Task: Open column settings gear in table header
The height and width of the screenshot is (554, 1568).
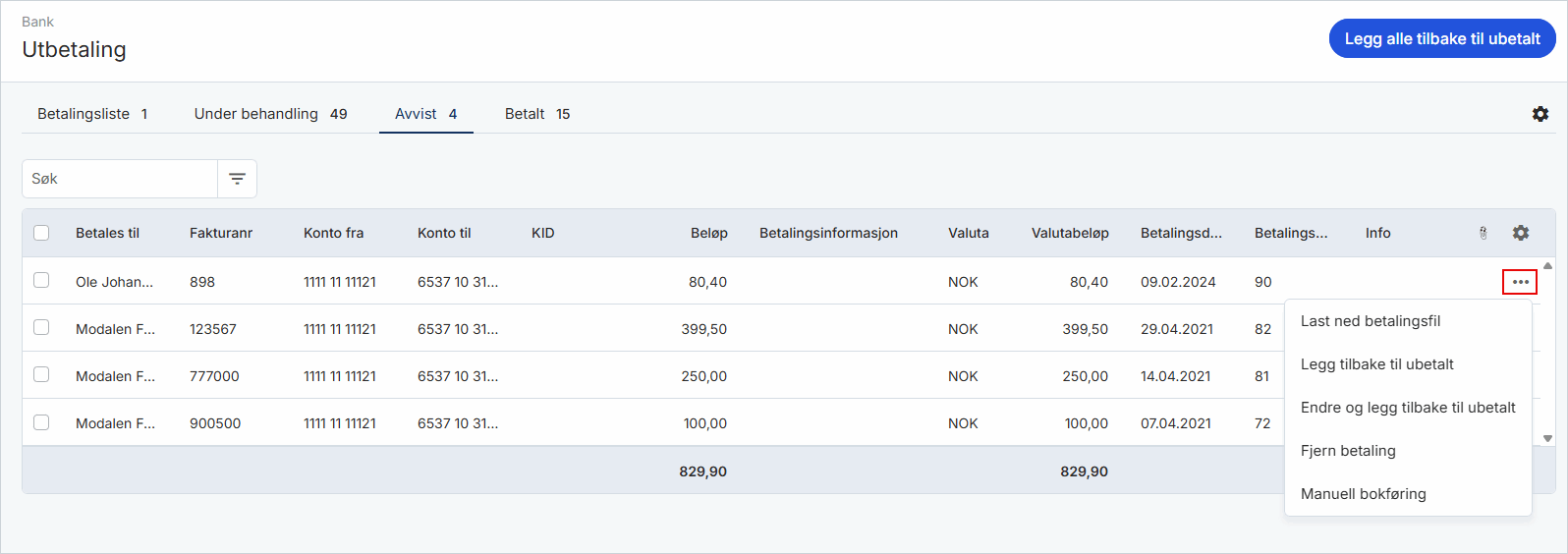Action: tap(1521, 233)
